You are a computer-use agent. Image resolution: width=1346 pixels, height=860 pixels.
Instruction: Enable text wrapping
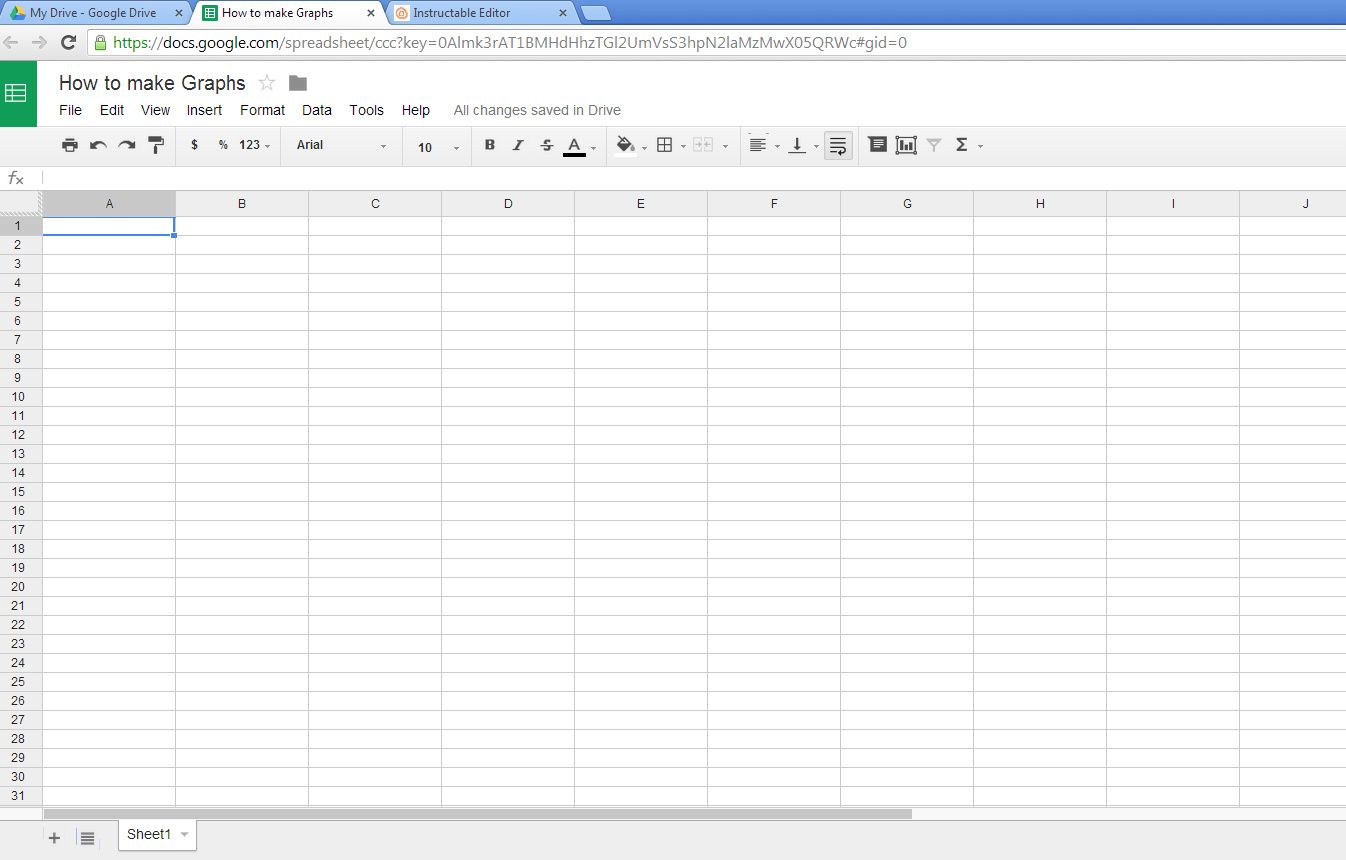(x=837, y=145)
